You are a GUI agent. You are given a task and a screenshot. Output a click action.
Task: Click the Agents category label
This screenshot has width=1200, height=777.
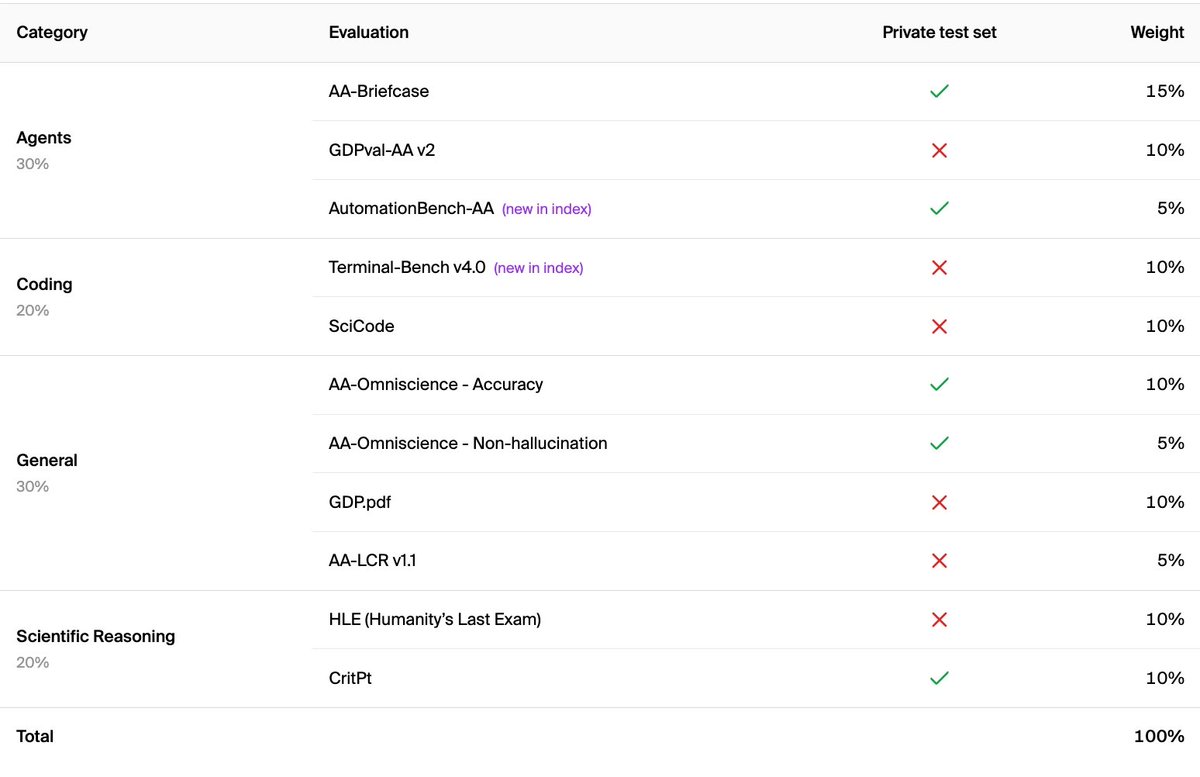(x=44, y=138)
